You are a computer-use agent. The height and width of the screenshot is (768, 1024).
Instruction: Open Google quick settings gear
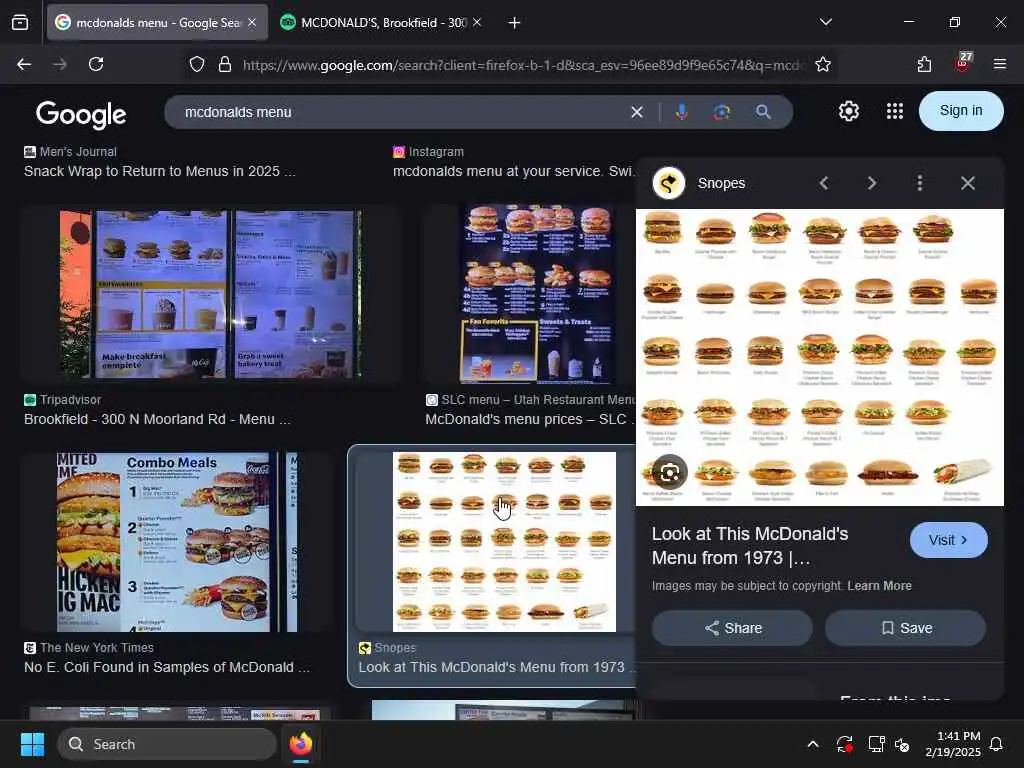click(x=848, y=111)
